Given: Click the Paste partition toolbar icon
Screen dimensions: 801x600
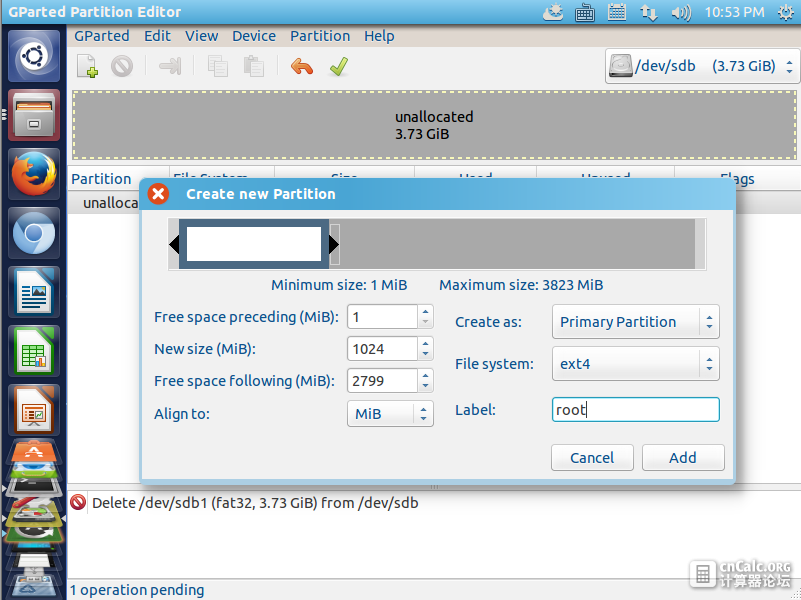Looking at the screenshot, I should [254, 66].
